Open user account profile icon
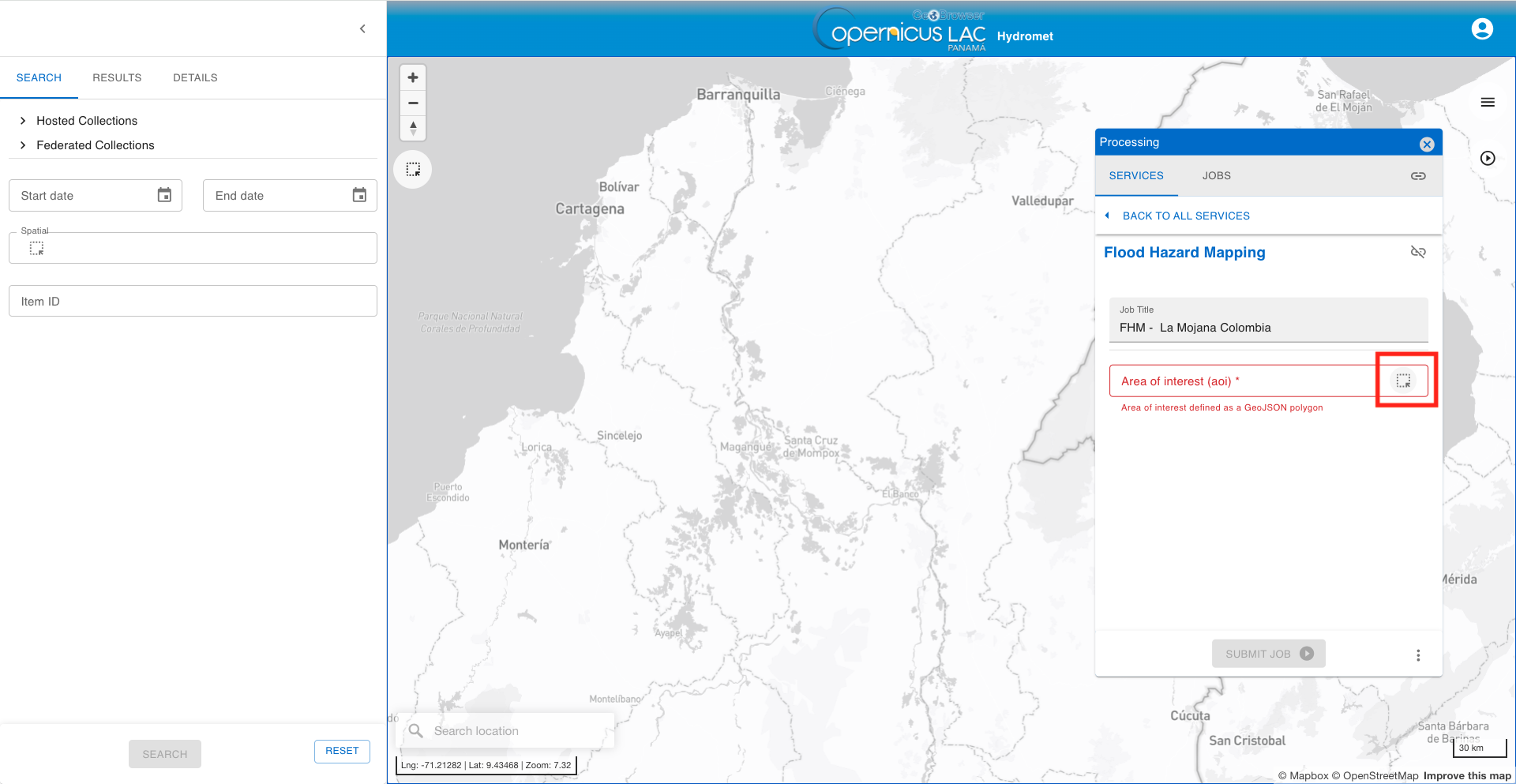This screenshot has height=784, width=1516. 1482,29
